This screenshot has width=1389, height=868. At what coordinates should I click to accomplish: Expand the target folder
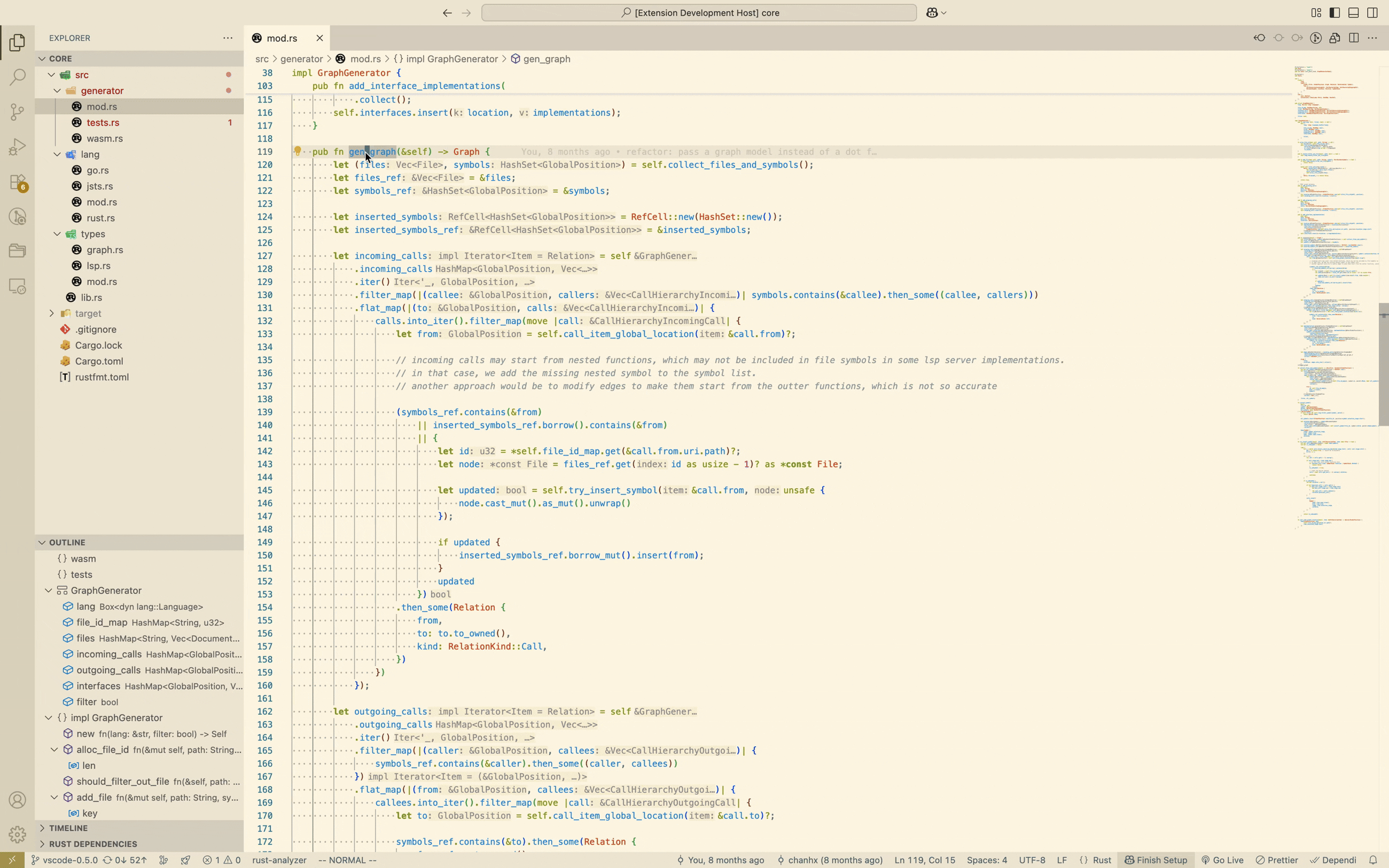87,314
